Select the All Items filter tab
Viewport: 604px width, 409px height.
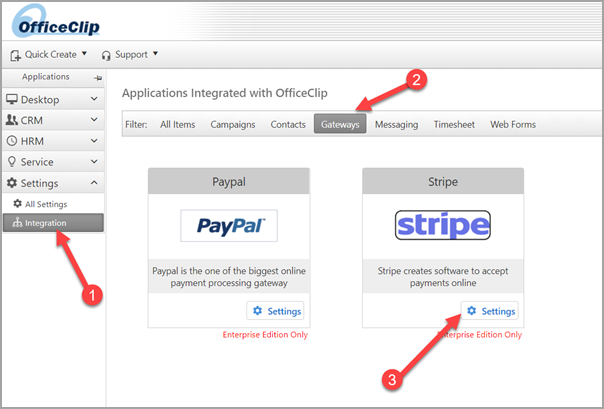178,124
